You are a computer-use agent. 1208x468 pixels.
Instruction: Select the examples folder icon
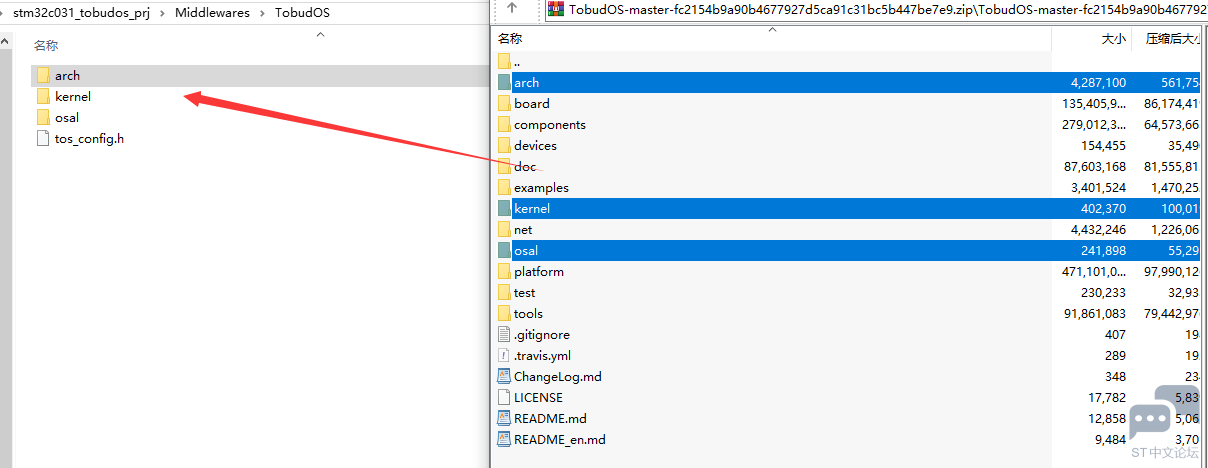click(x=504, y=187)
